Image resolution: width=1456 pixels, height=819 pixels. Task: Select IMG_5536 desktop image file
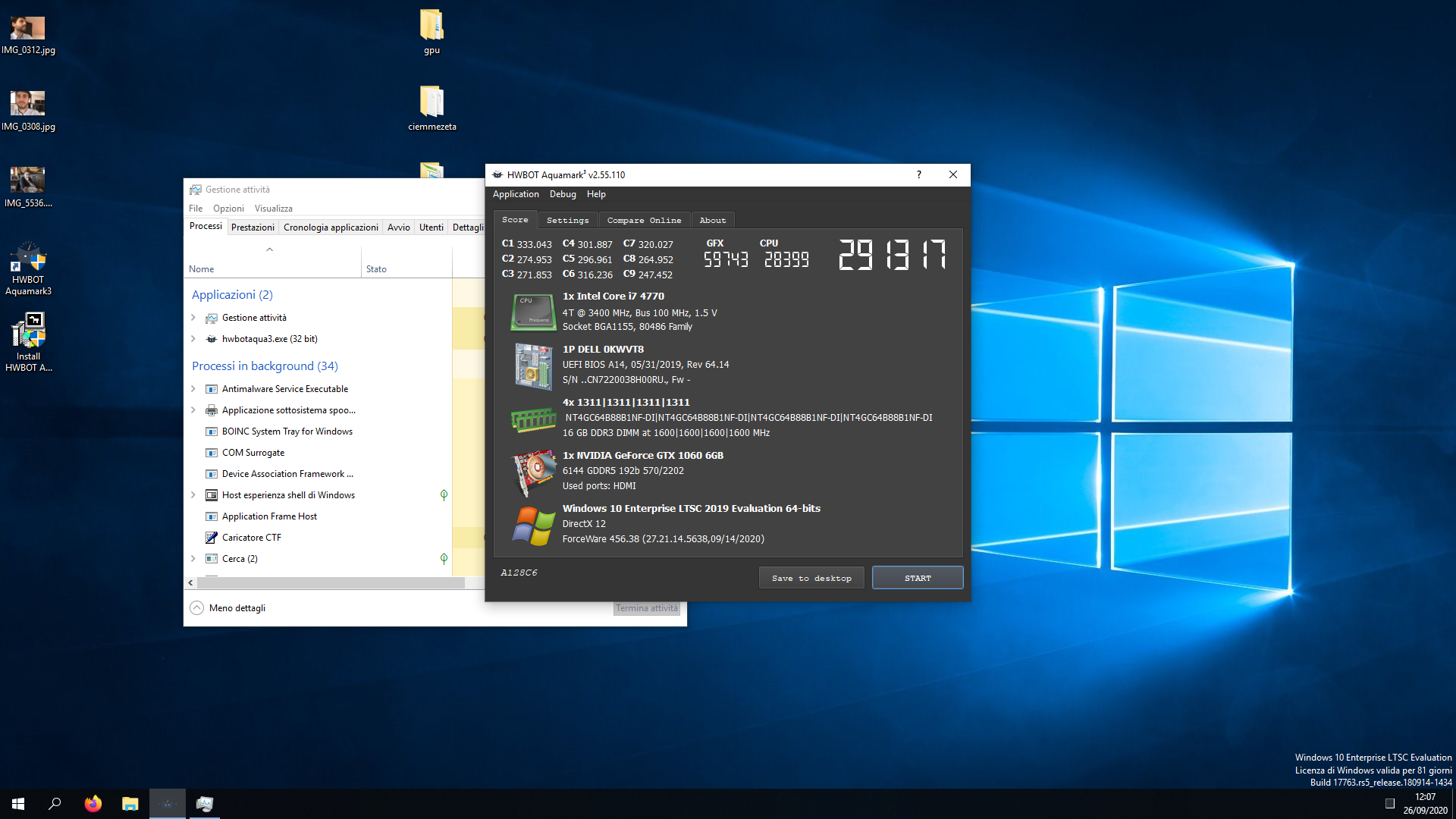28,187
